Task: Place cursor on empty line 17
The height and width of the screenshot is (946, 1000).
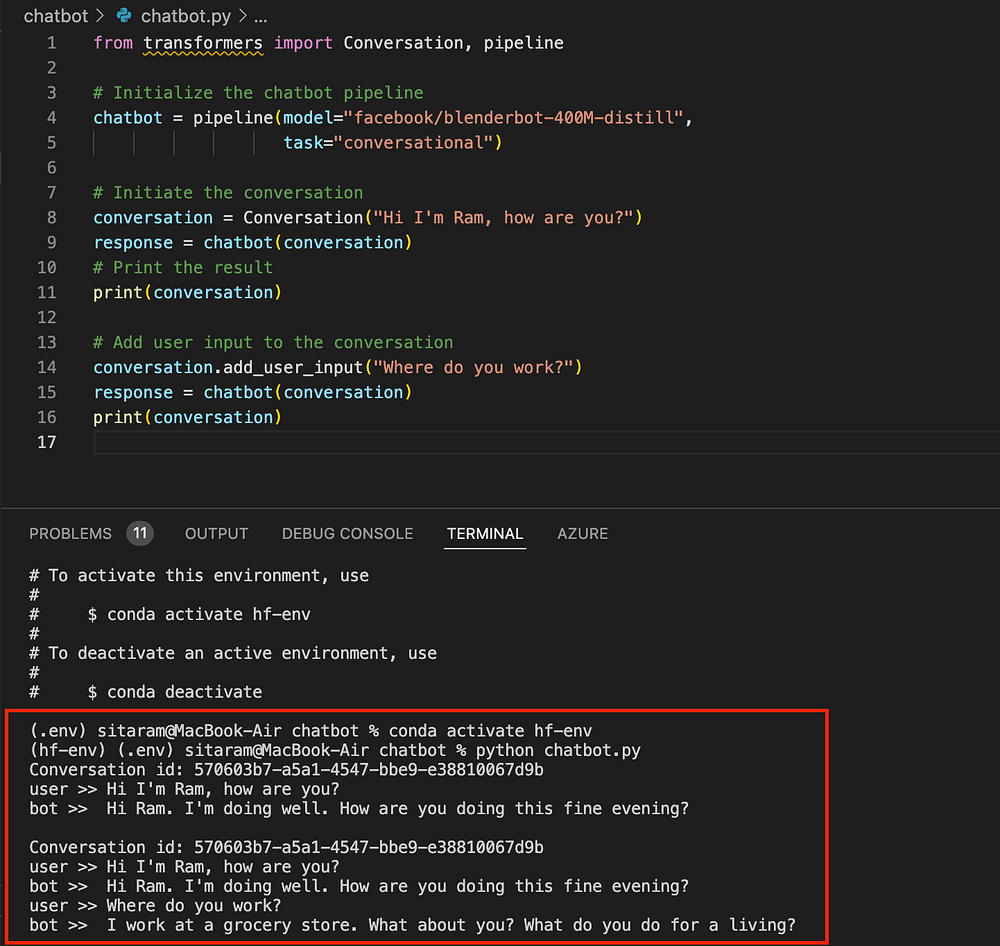Action: [x=546, y=442]
